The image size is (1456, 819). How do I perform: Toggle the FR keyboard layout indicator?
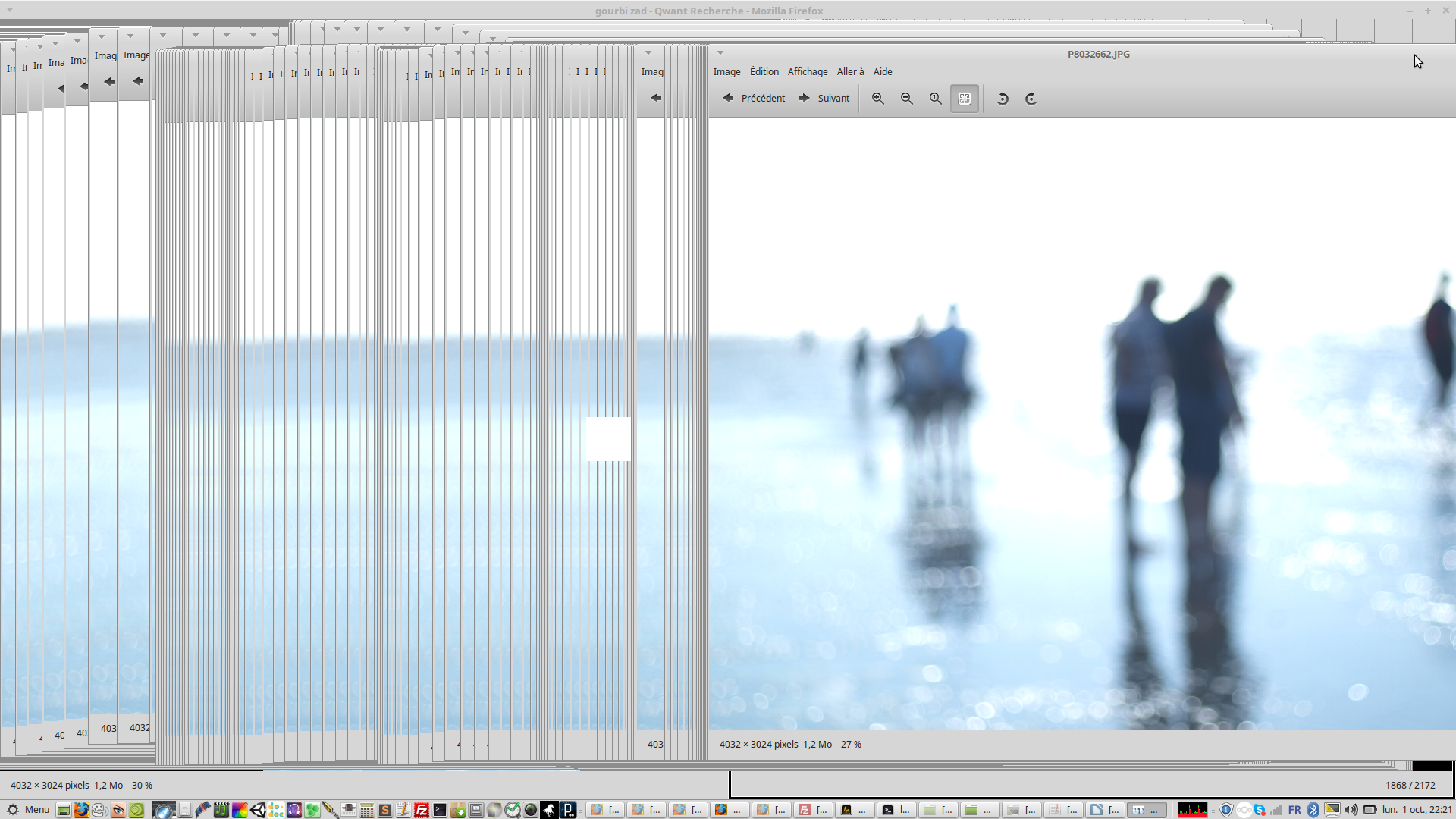pos(1294,810)
